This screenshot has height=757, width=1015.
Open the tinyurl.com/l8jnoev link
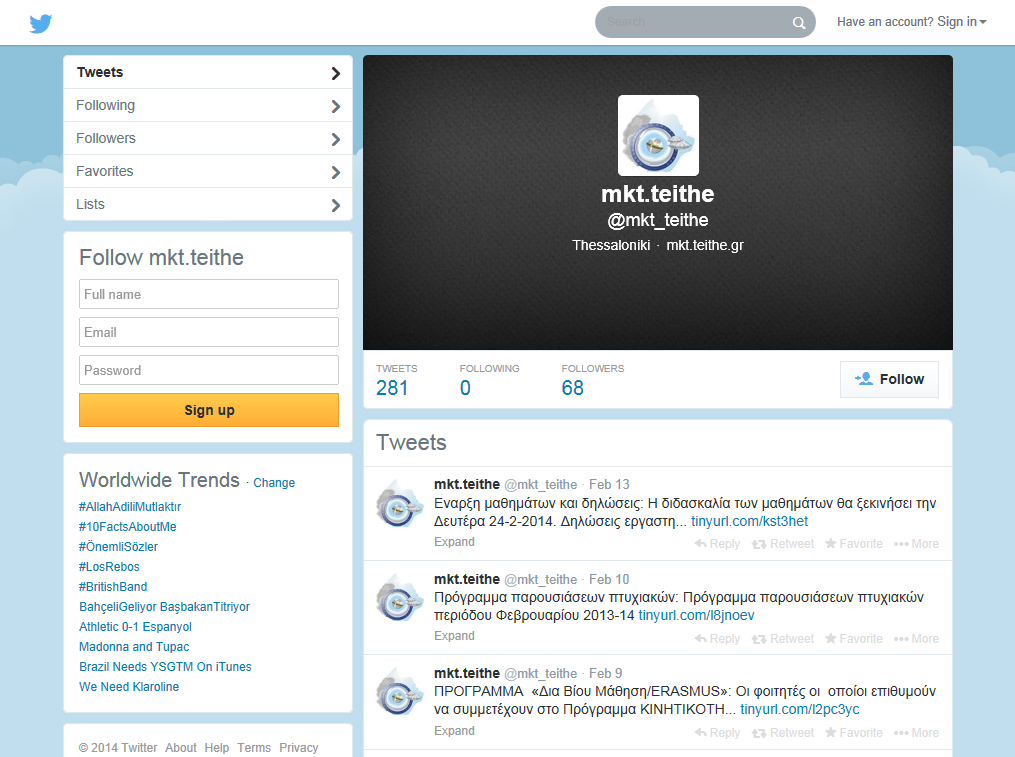click(697, 616)
